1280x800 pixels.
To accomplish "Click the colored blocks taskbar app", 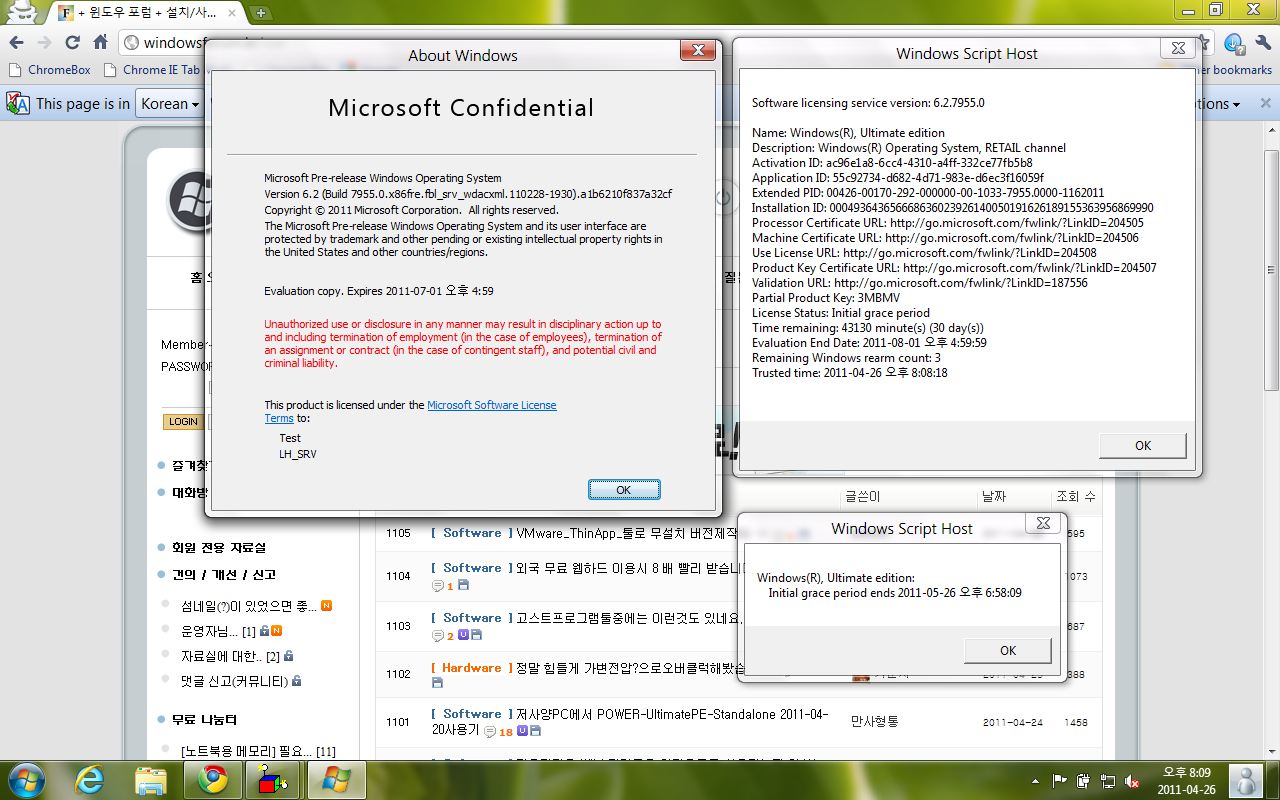I will pos(274,779).
